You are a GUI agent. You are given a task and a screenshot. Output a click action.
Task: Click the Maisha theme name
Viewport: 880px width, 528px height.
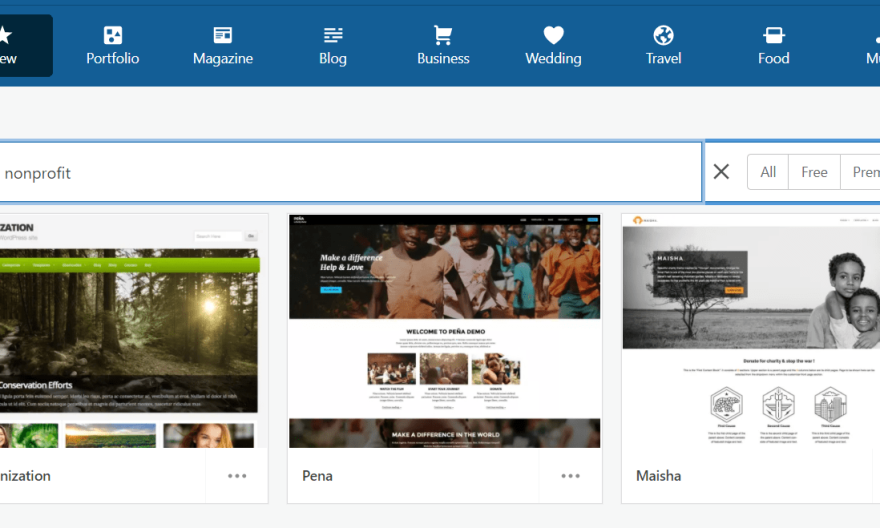point(658,476)
